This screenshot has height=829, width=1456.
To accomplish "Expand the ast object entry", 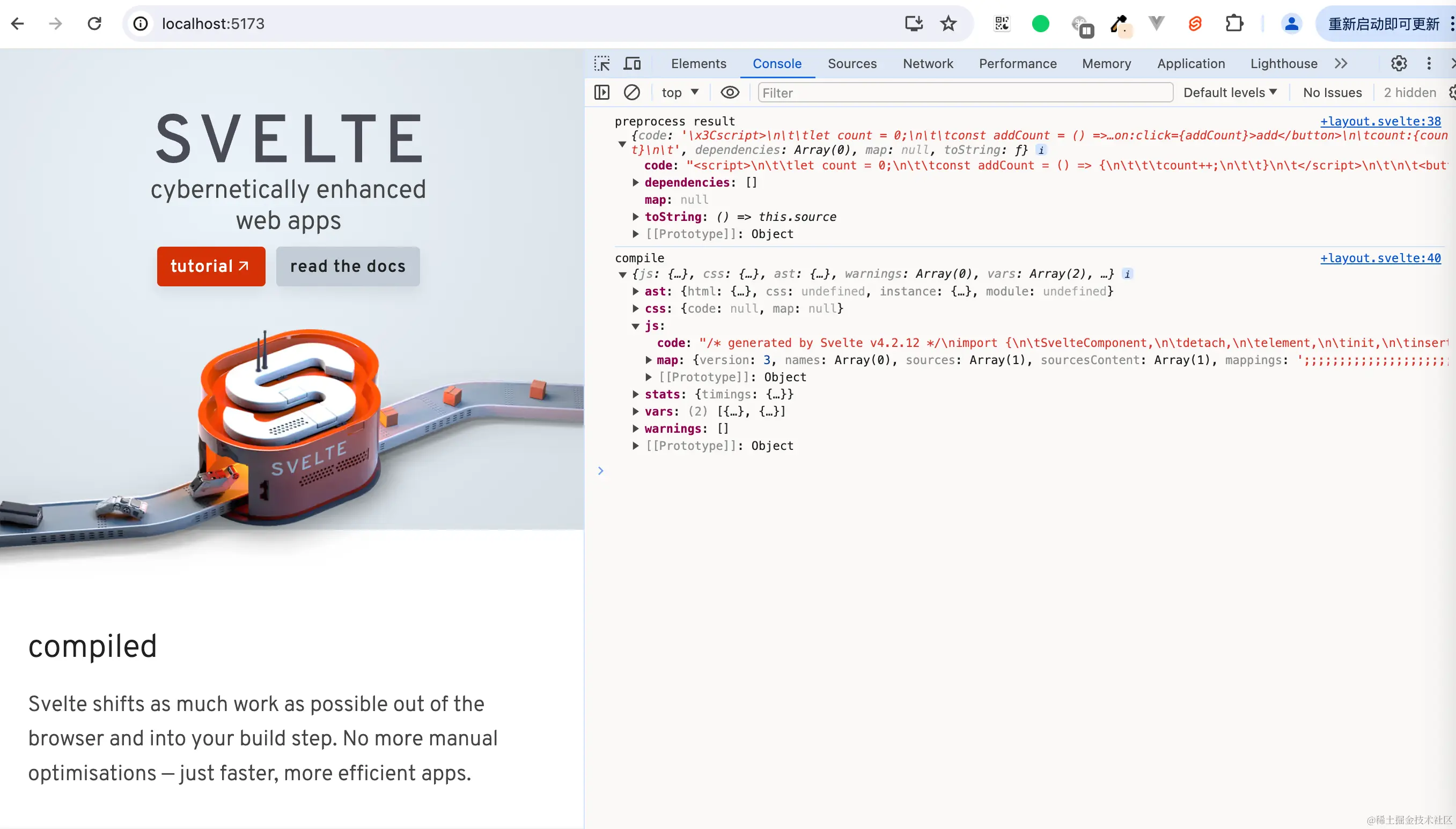I will point(635,292).
